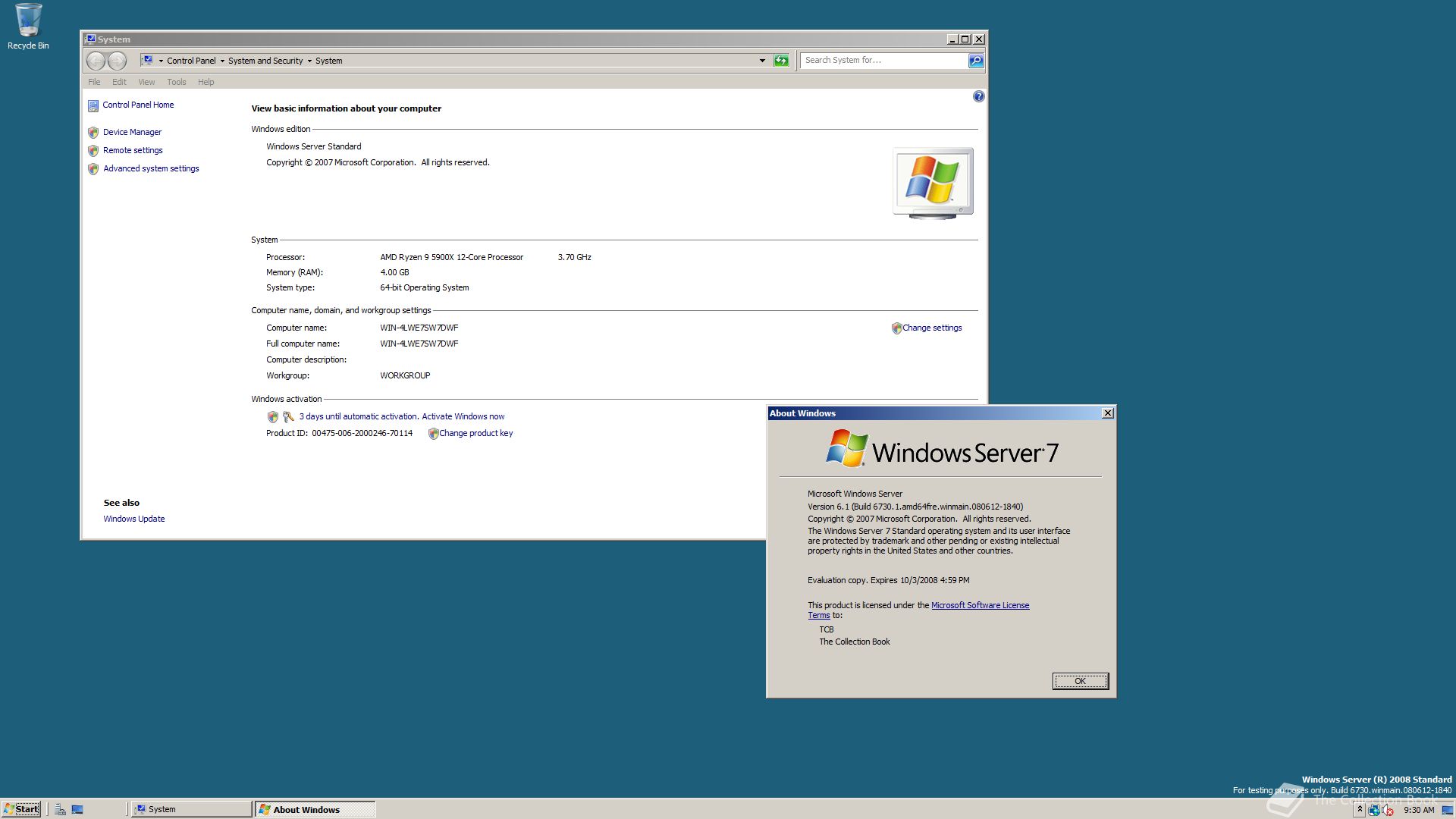
Task: Click OK in About Windows dialog
Action: coord(1080,681)
